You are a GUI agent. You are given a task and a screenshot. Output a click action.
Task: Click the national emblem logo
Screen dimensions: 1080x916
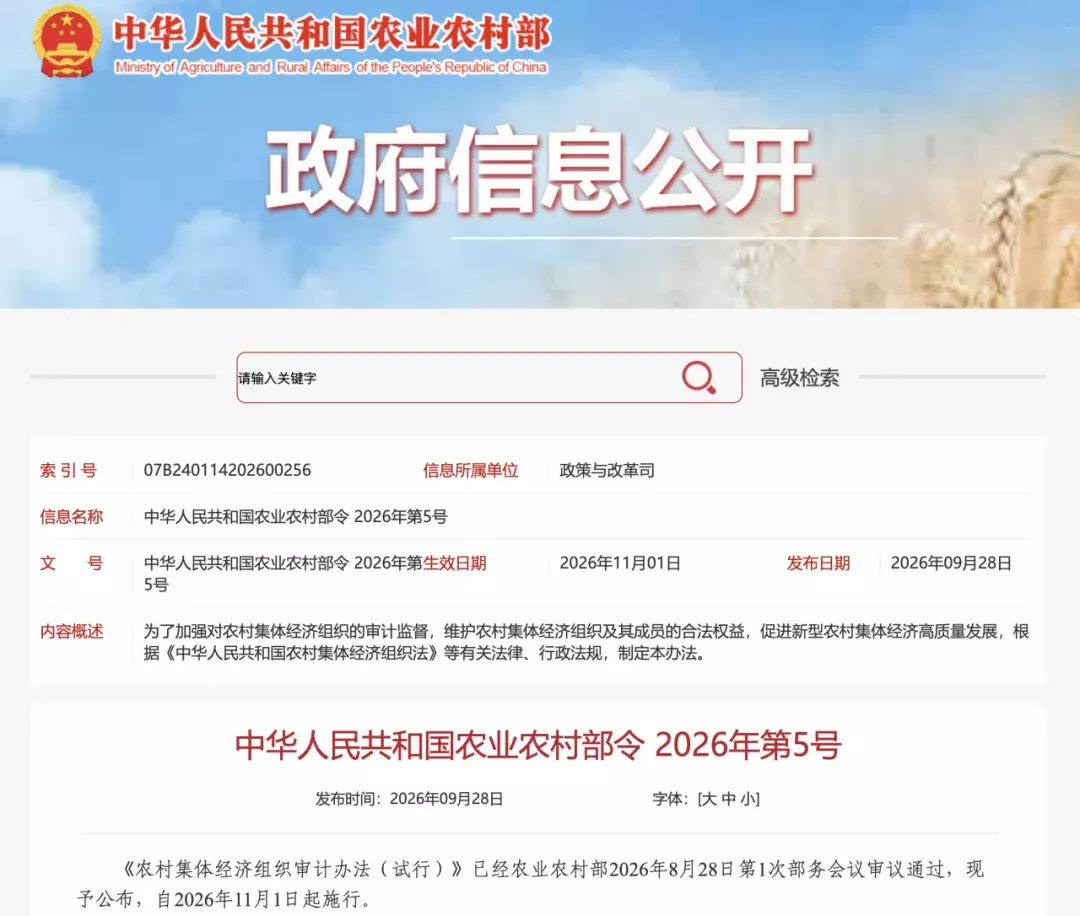[66, 41]
